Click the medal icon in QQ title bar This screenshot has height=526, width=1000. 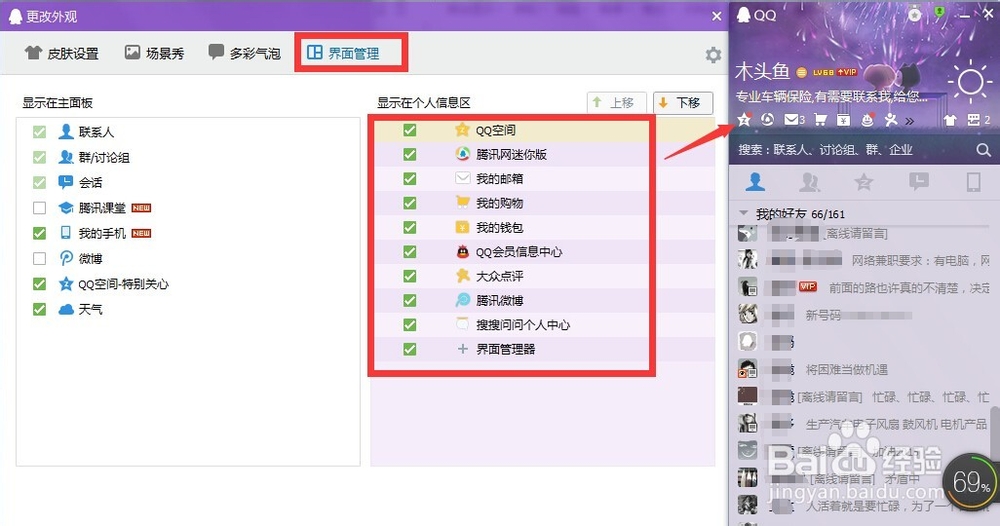[915, 14]
